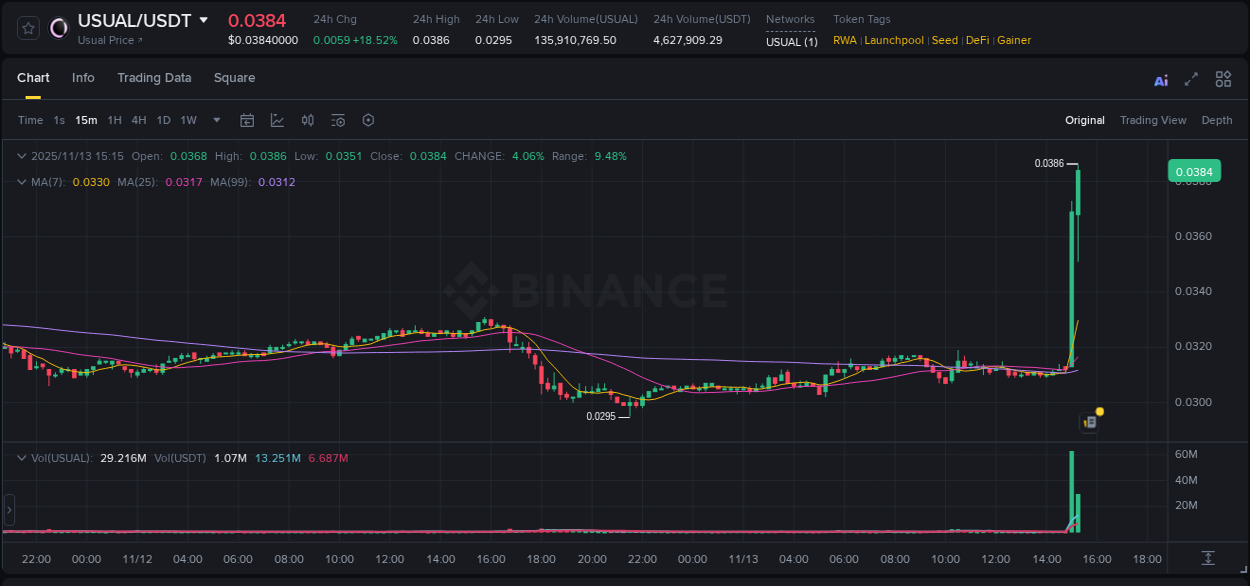Select the 1H timeframe

coord(114,120)
